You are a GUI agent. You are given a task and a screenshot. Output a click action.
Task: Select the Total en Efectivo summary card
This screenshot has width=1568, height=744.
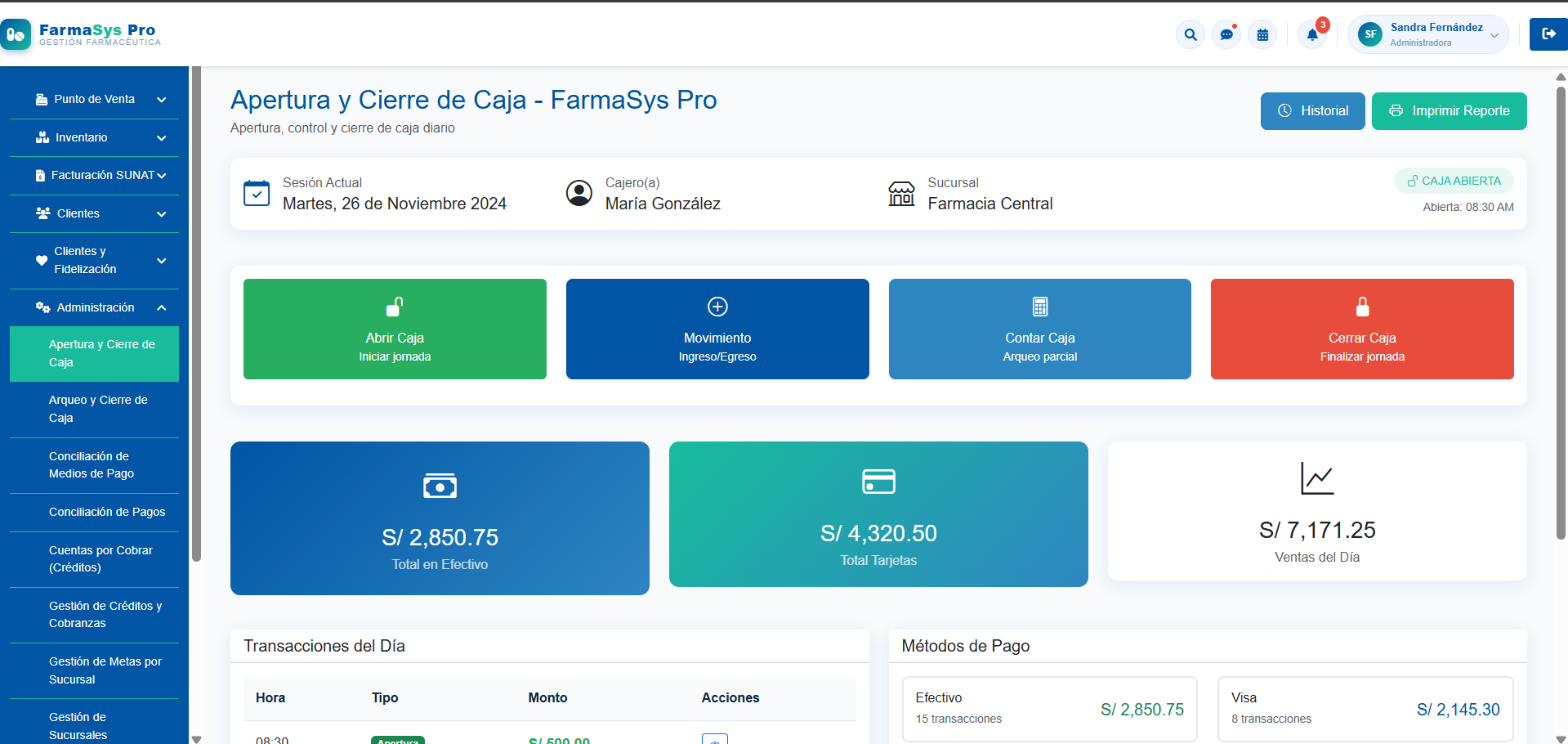click(440, 518)
